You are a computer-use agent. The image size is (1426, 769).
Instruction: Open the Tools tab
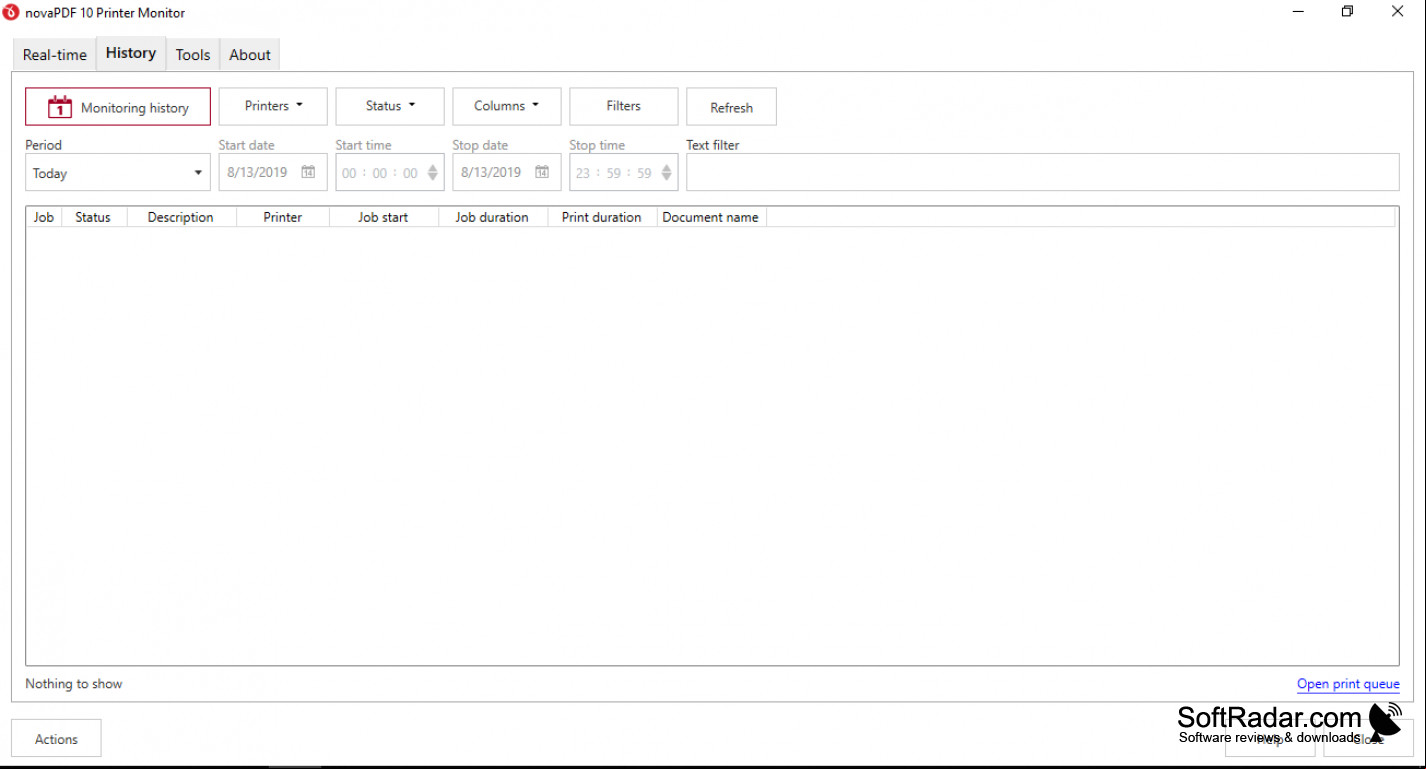point(193,55)
